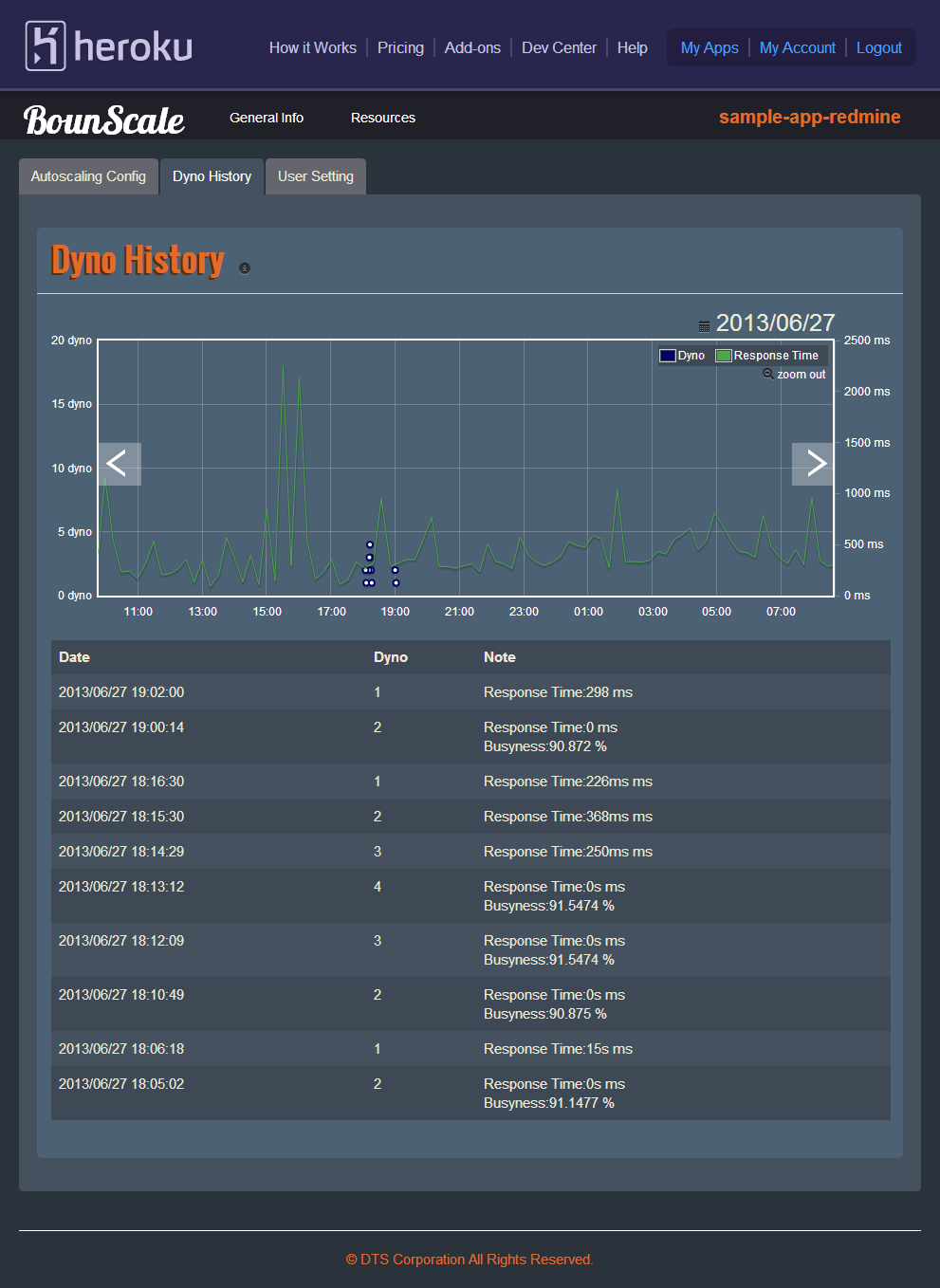This screenshot has height=1288, width=940.
Task: Show next period with right arrow
Action: tap(813, 464)
